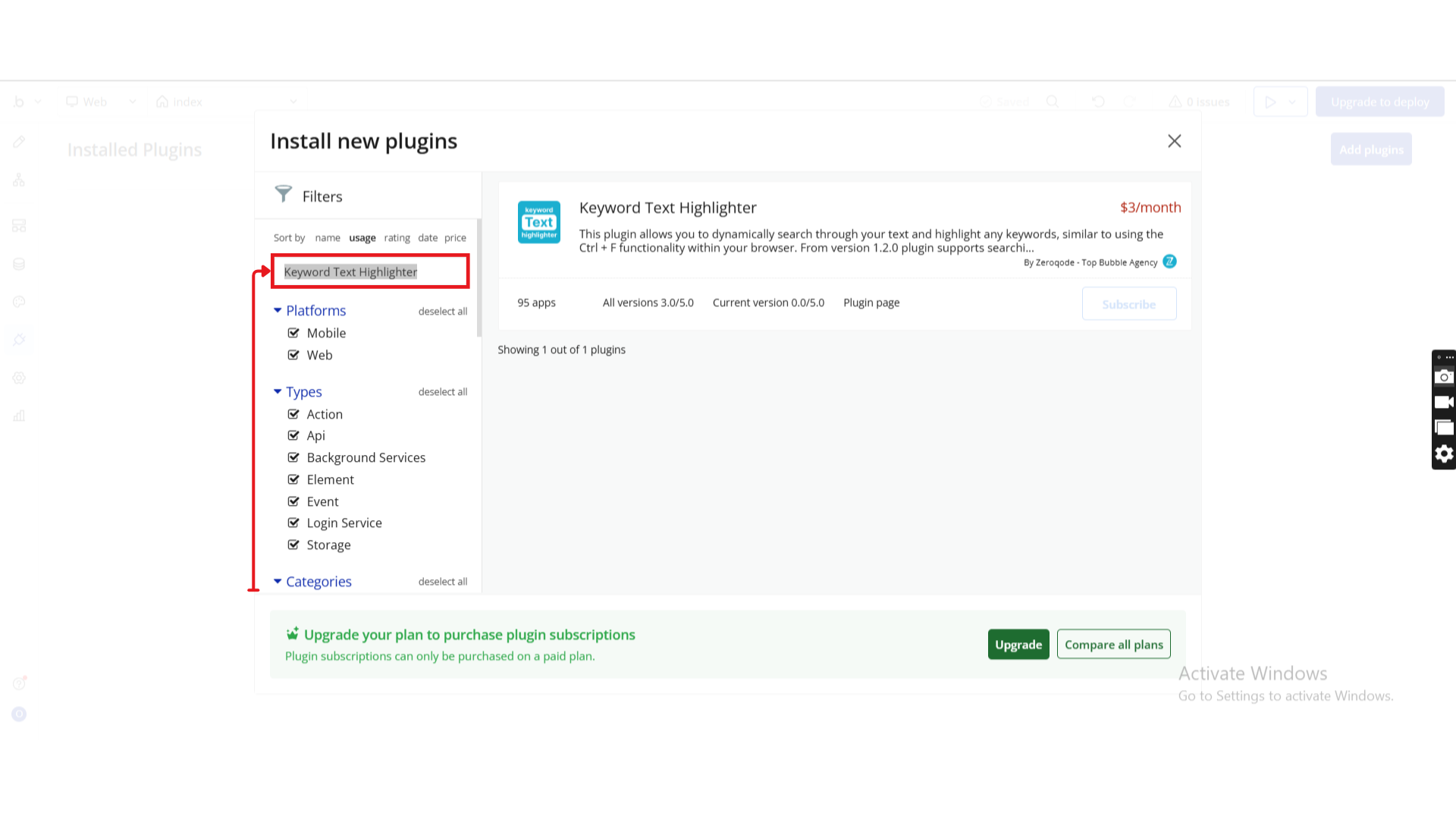
Task: Click the crown upgrade icon
Action: (x=292, y=634)
